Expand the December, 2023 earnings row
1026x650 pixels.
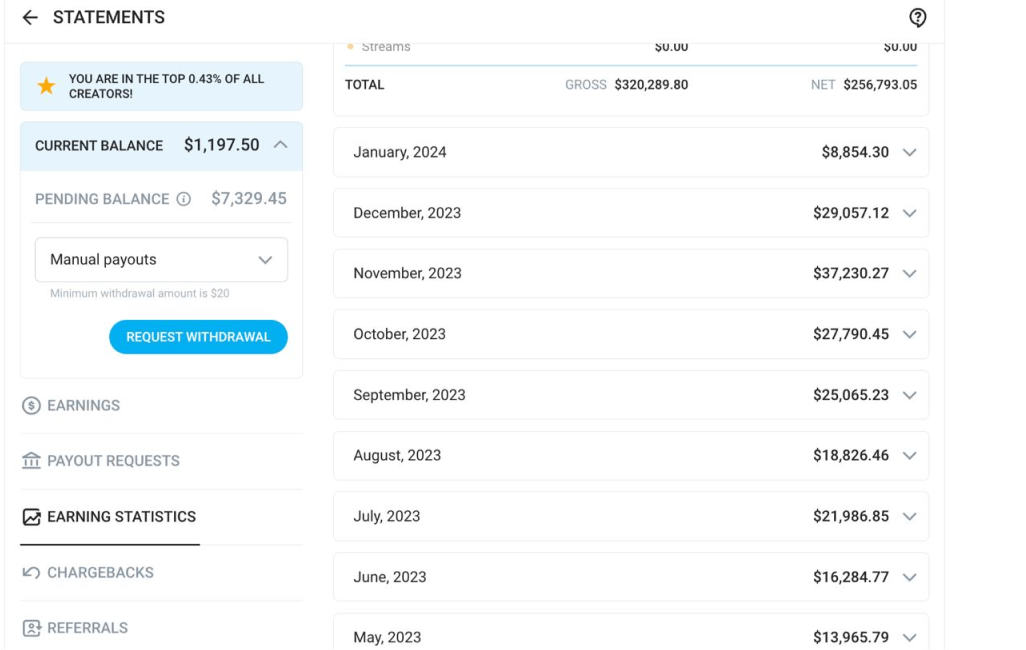point(631,213)
